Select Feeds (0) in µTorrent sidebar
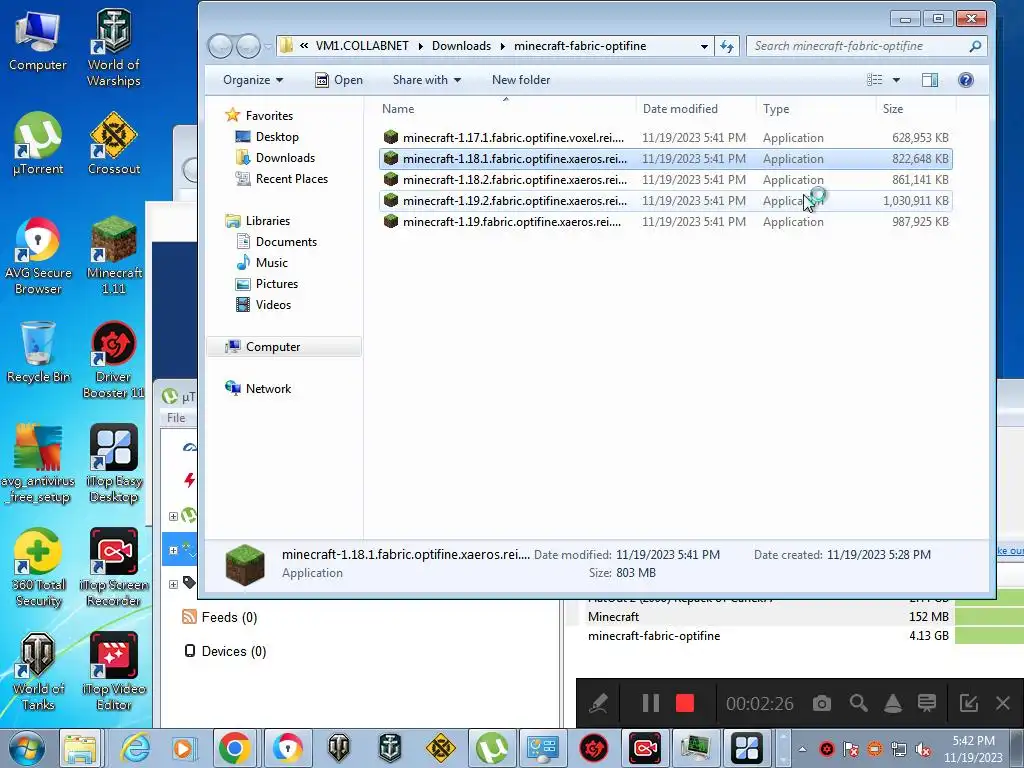This screenshot has width=1024, height=768. click(x=220, y=617)
